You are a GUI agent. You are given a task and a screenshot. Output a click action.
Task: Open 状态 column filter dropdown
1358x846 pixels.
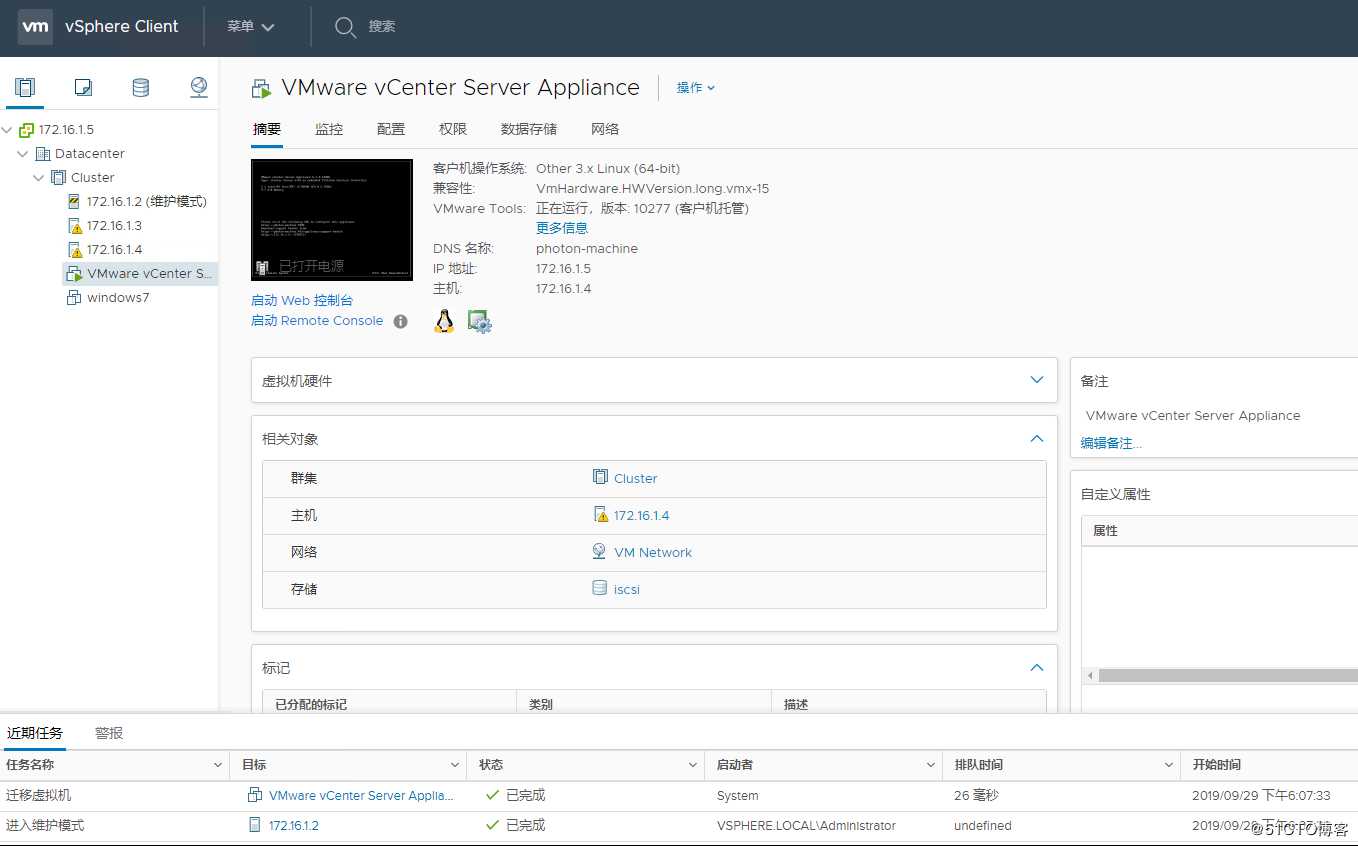692,765
